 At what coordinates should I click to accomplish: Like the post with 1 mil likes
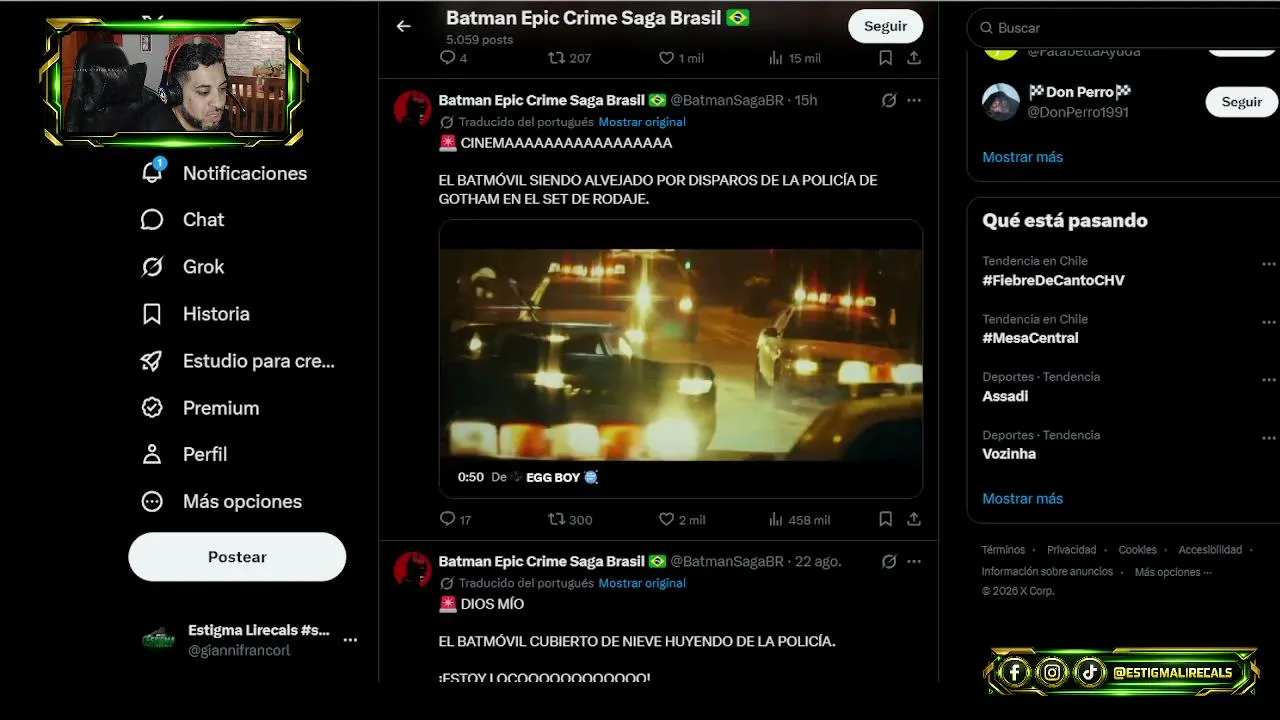coord(666,58)
